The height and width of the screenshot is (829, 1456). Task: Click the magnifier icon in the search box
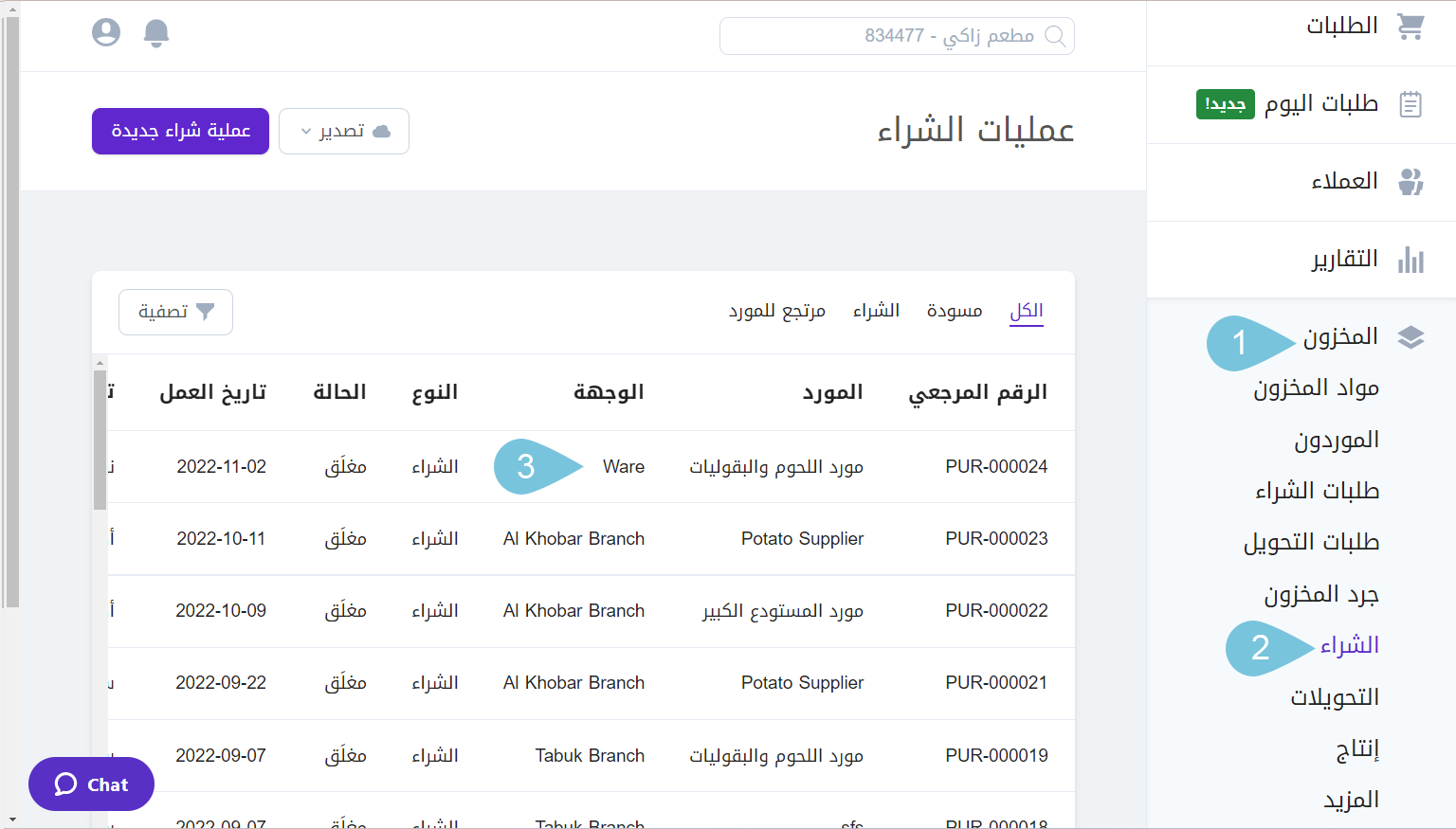[x=1055, y=36]
